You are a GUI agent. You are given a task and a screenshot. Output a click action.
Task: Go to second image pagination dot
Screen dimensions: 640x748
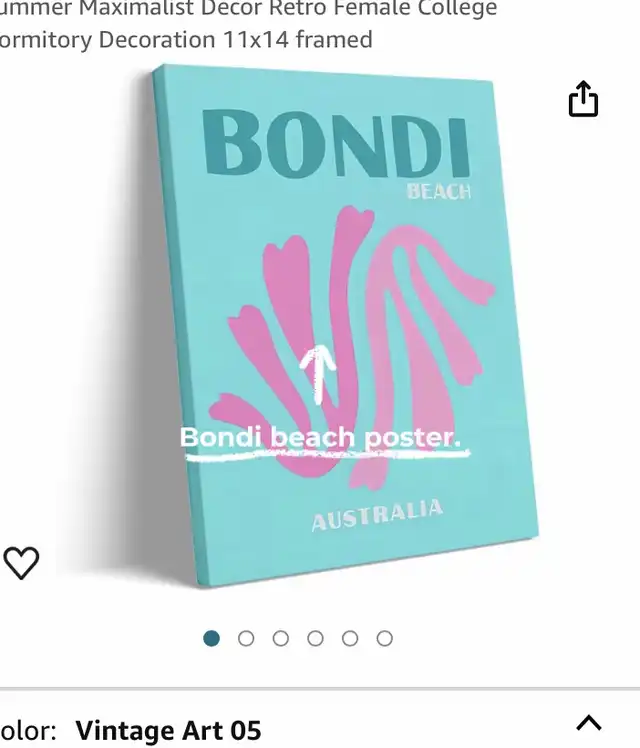click(x=246, y=638)
